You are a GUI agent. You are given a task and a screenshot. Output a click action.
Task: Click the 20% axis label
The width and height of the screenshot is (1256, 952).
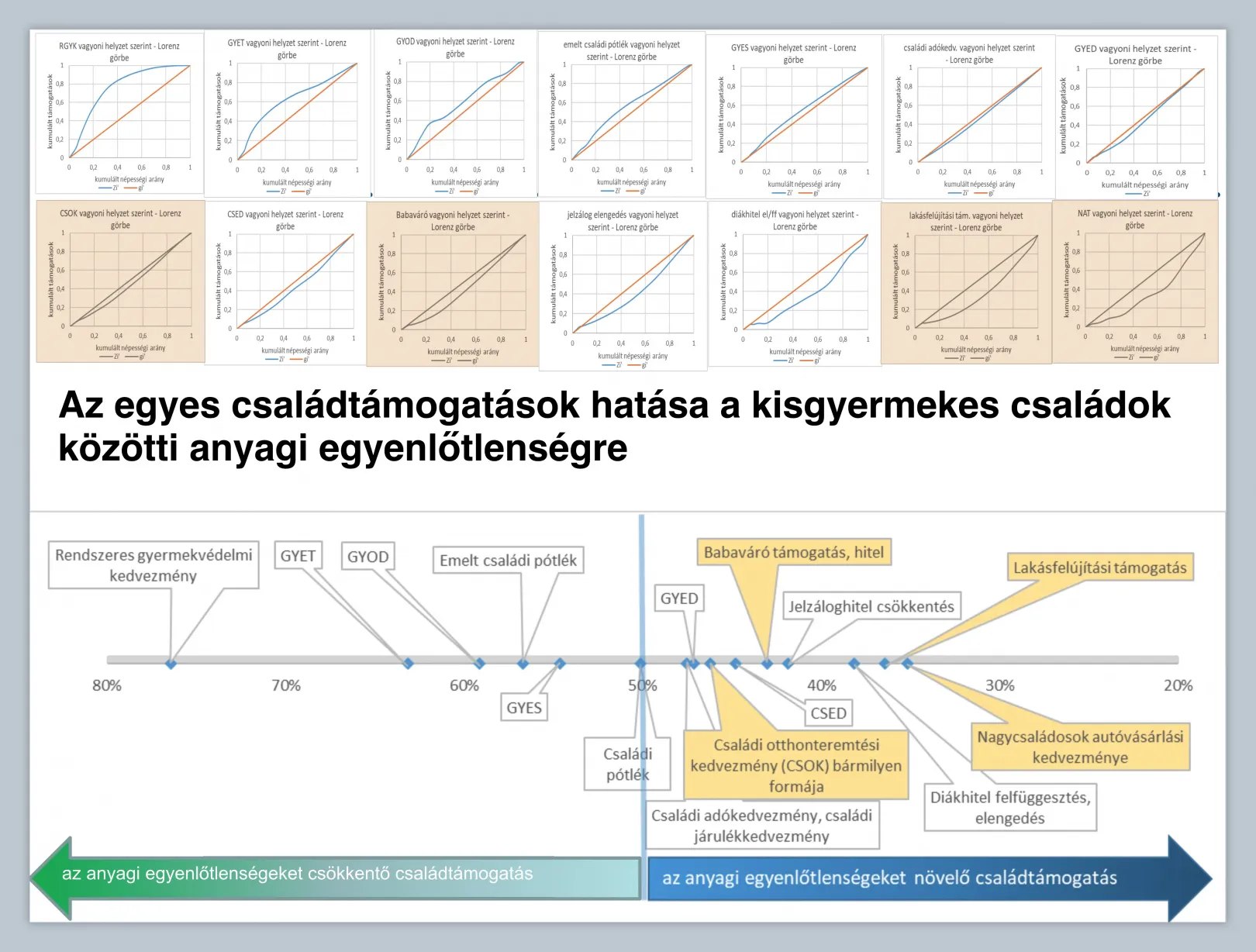1178,685
